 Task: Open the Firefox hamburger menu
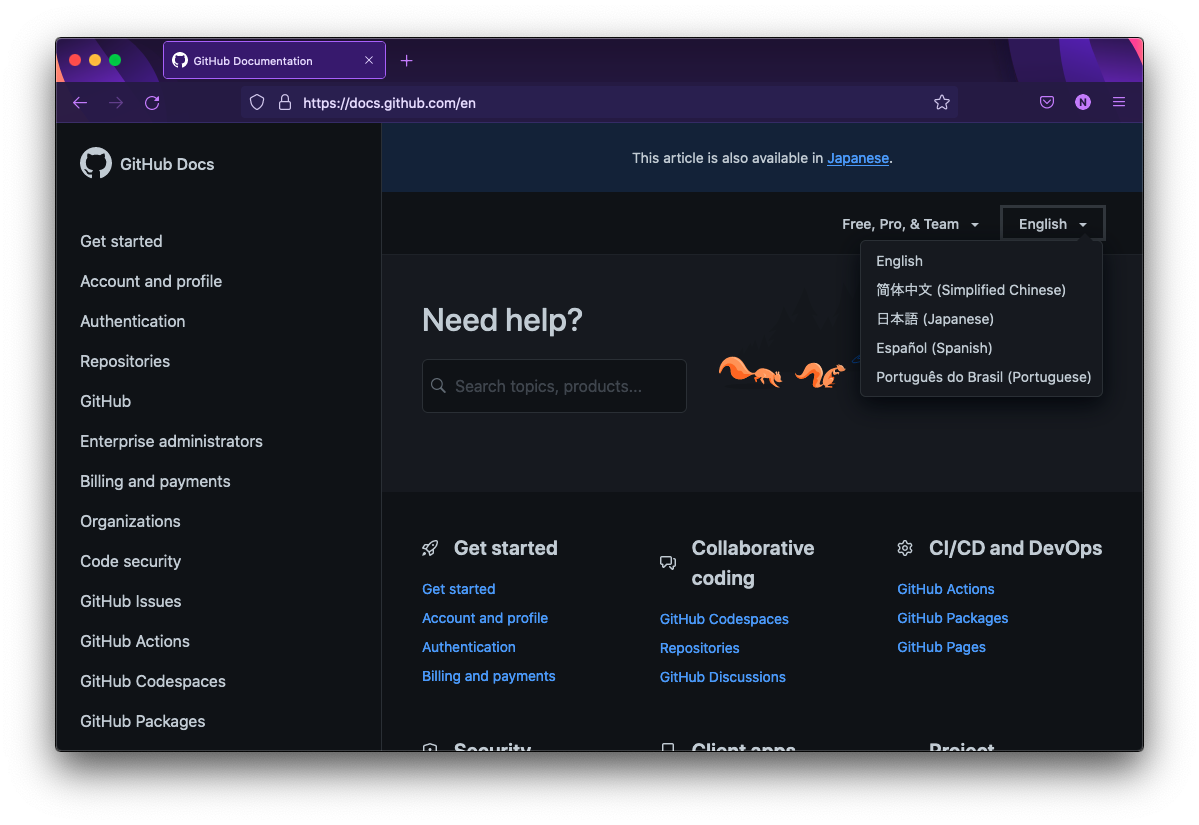[x=1119, y=102]
